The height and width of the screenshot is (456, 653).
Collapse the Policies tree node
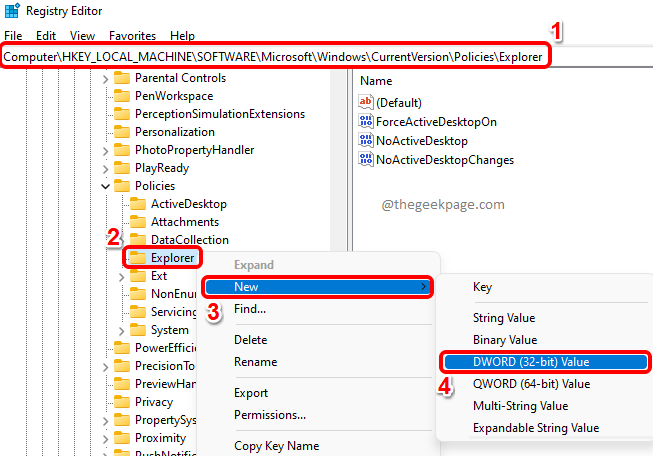point(106,186)
